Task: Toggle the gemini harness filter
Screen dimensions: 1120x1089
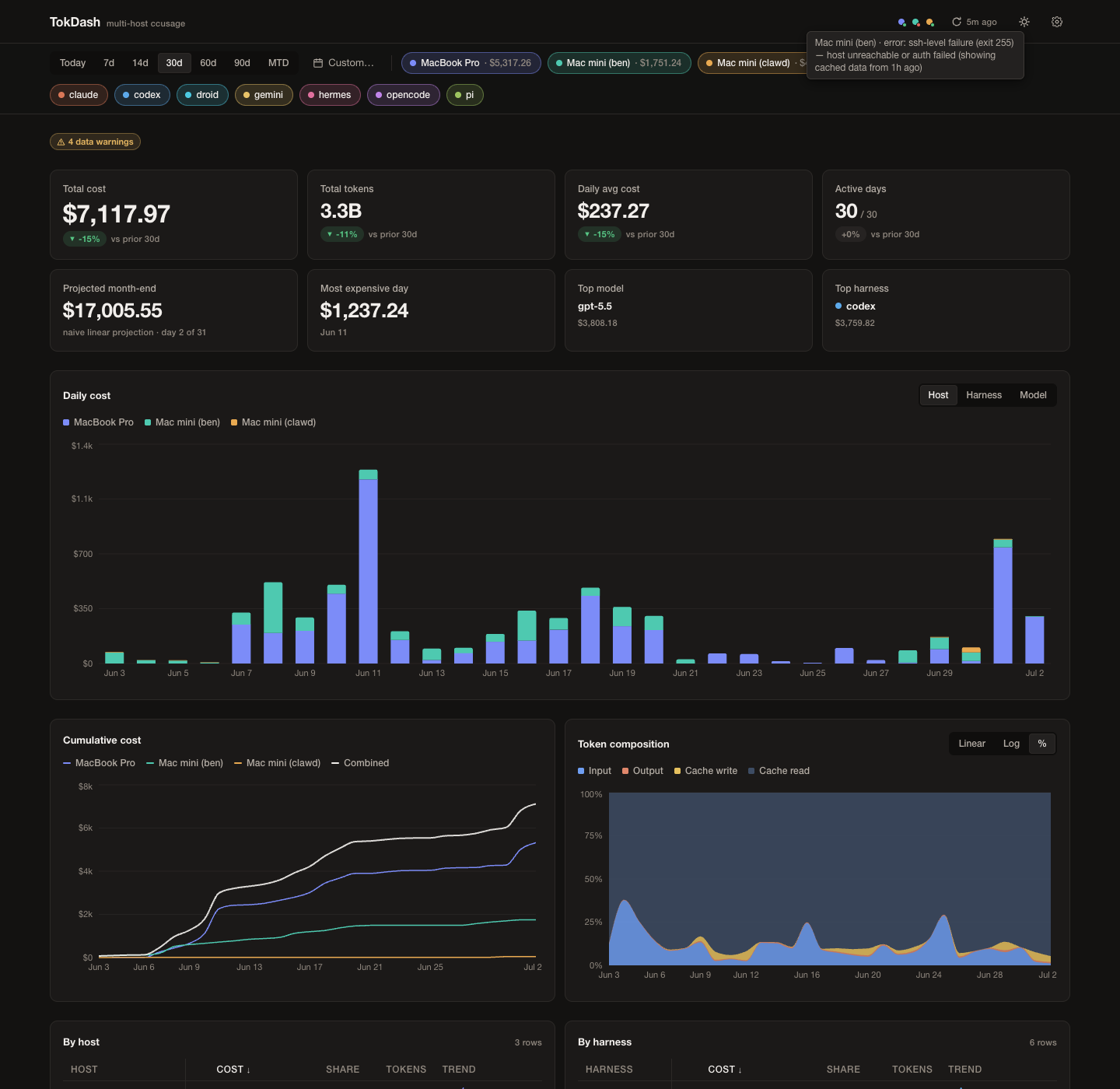Action: (x=264, y=95)
